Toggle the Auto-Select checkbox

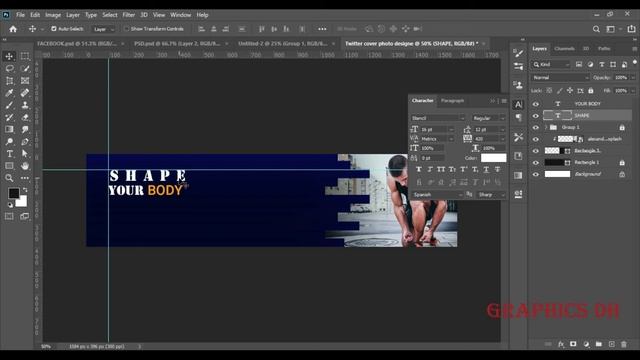point(54,29)
